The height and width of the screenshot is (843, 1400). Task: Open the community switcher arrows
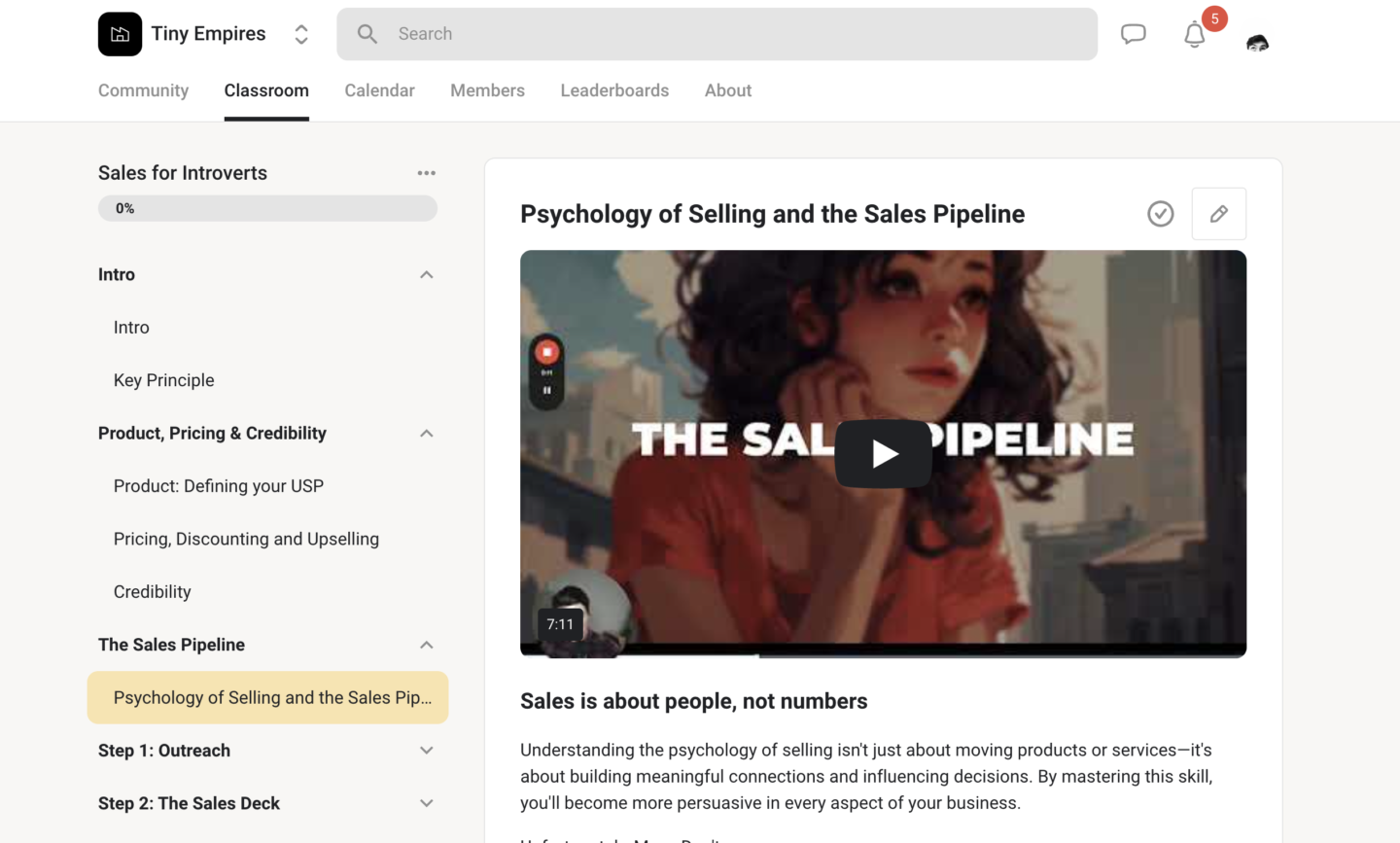tap(301, 34)
